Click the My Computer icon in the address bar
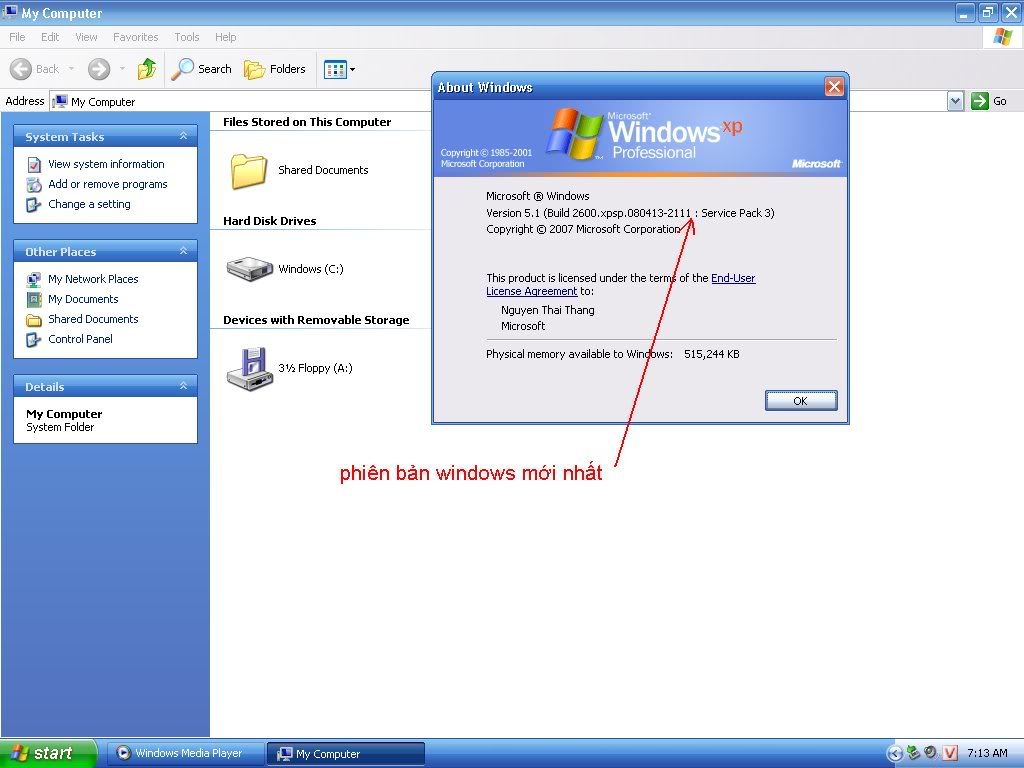Image resolution: width=1024 pixels, height=768 pixels. pos(60,101)
